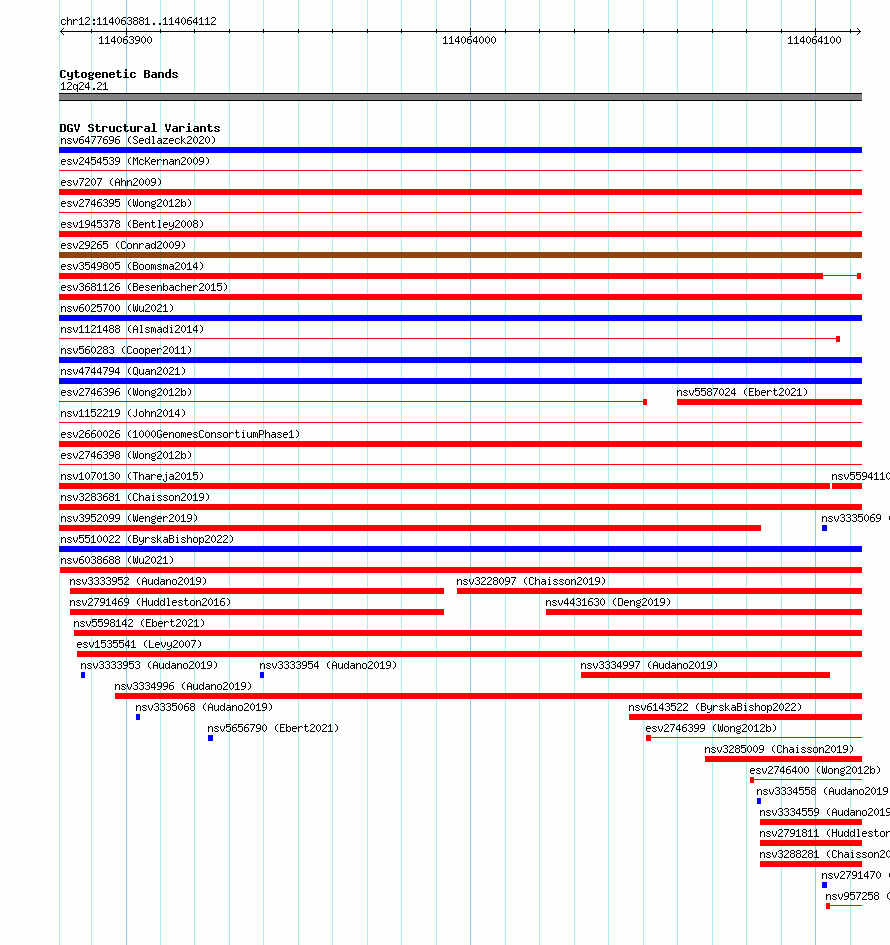The width and height of the screenshot is (890, 945).
Task: Select nsv6038688 (Wu2021) variant label
Action: coord(117,560)
